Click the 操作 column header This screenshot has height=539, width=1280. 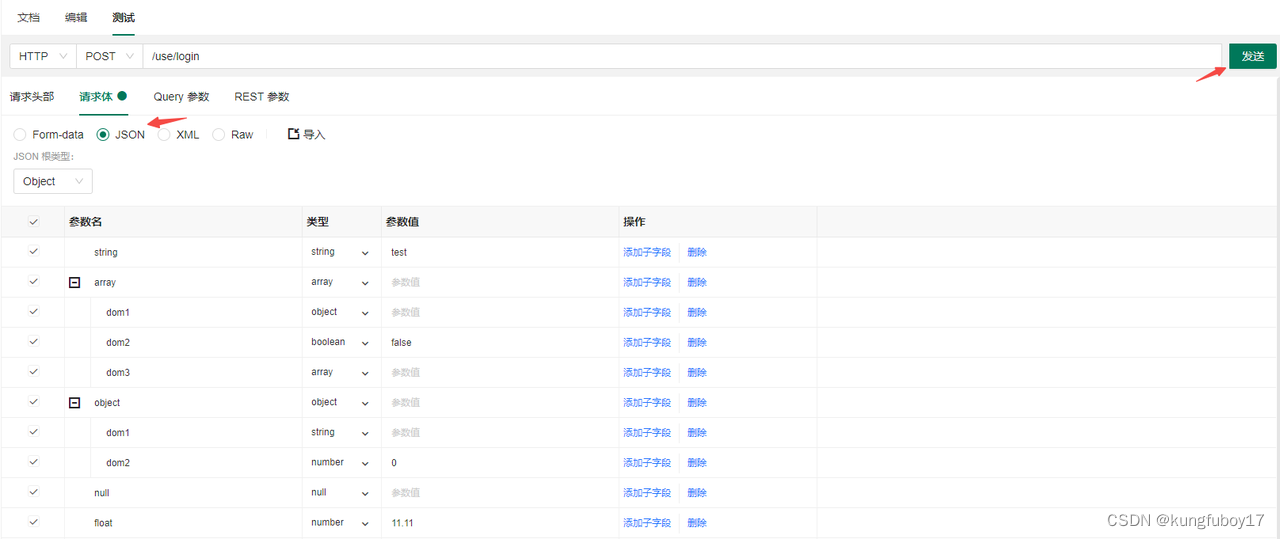[634, 222]
